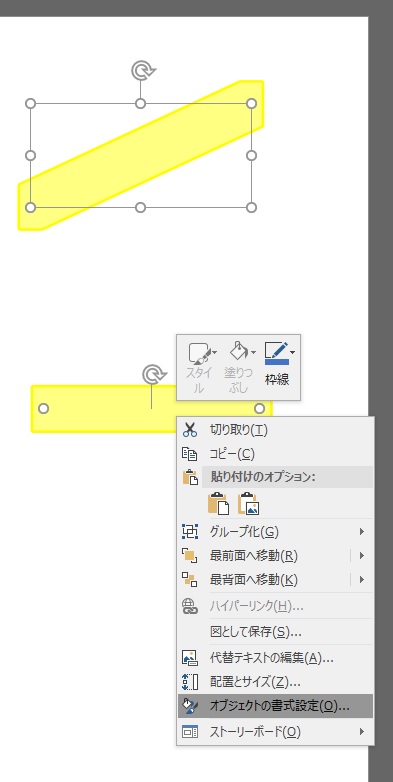Click the Copy icon in context menu

pyautogui.click(x=190, y=454)
